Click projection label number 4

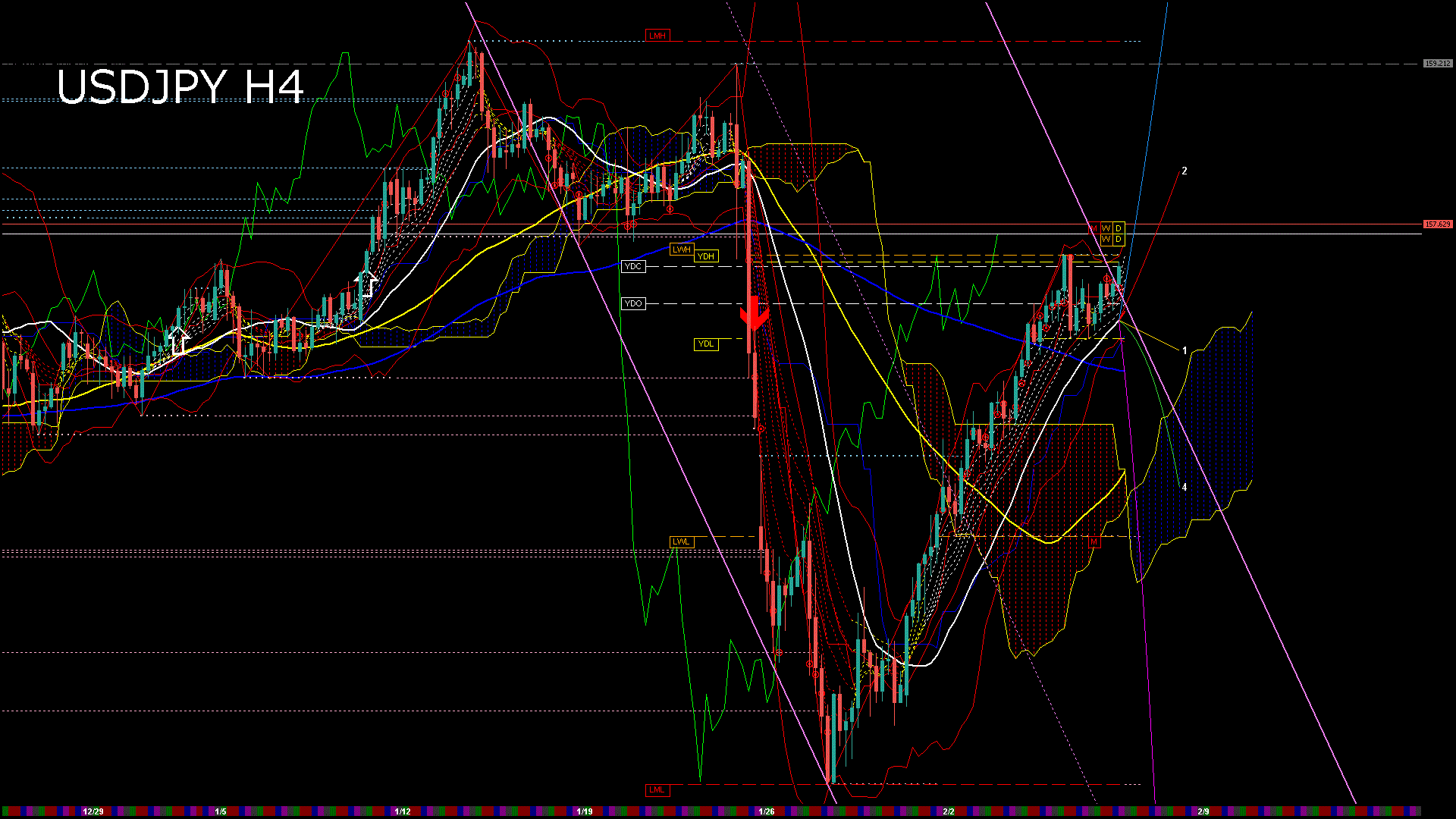(1185, 488)
